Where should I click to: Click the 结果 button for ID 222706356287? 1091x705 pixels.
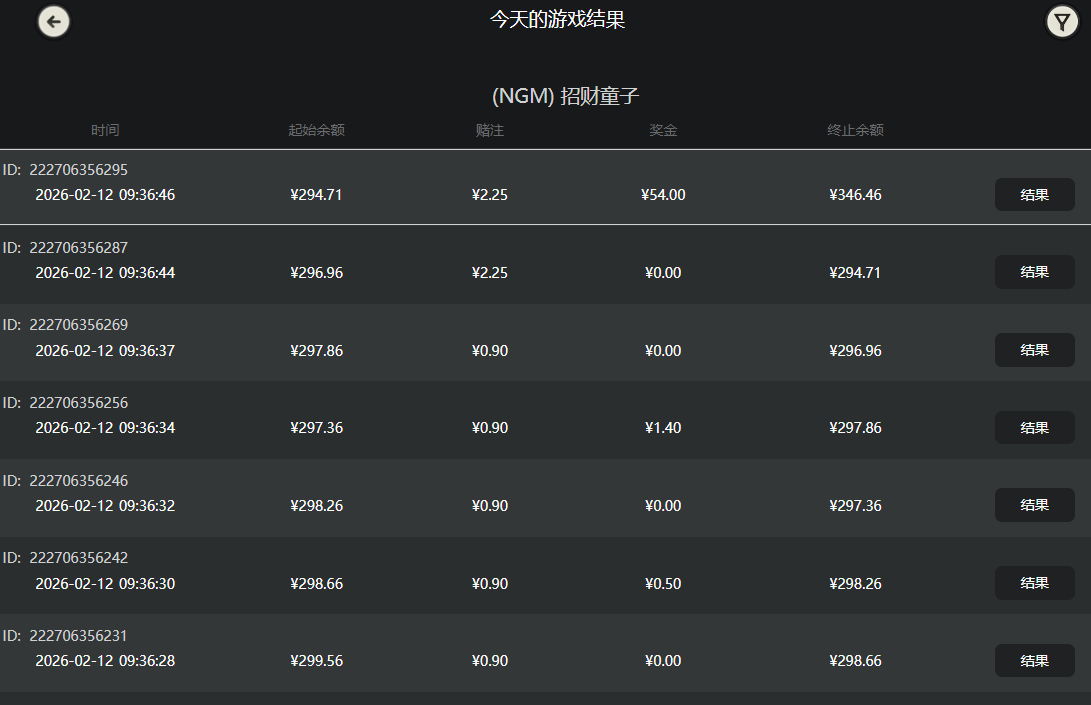point(1034,272)
